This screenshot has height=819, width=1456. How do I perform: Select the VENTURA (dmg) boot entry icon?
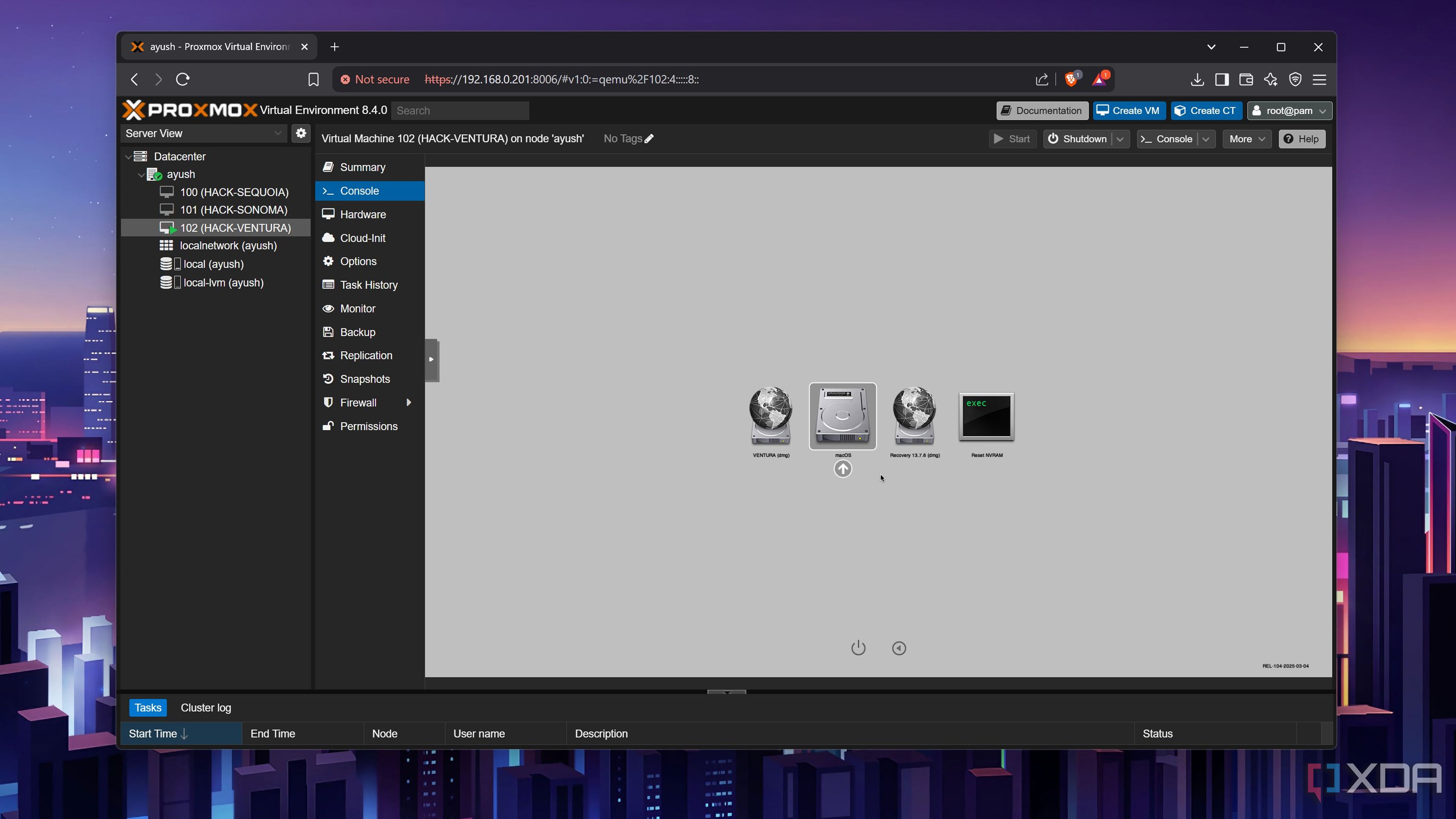coord(770,416)
